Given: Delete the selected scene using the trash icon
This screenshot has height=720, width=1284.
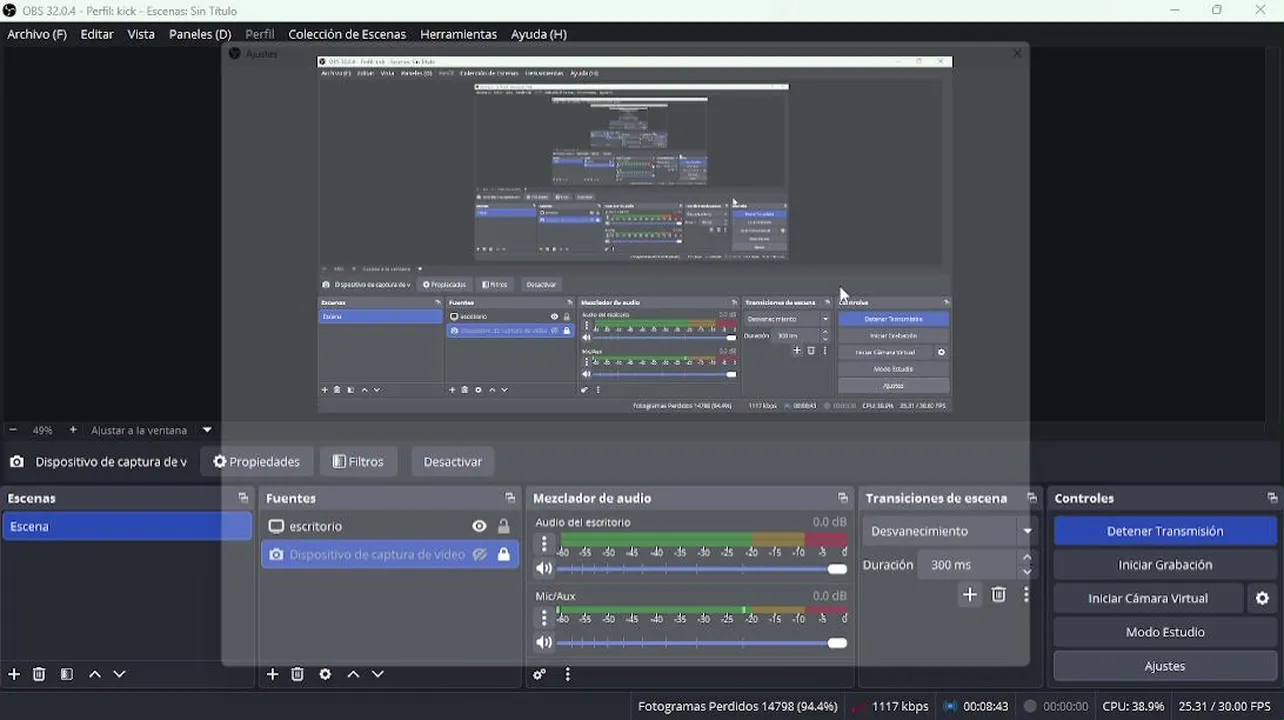Looking at the screenshot, I should pyautogui.click(x=39, y=674).
